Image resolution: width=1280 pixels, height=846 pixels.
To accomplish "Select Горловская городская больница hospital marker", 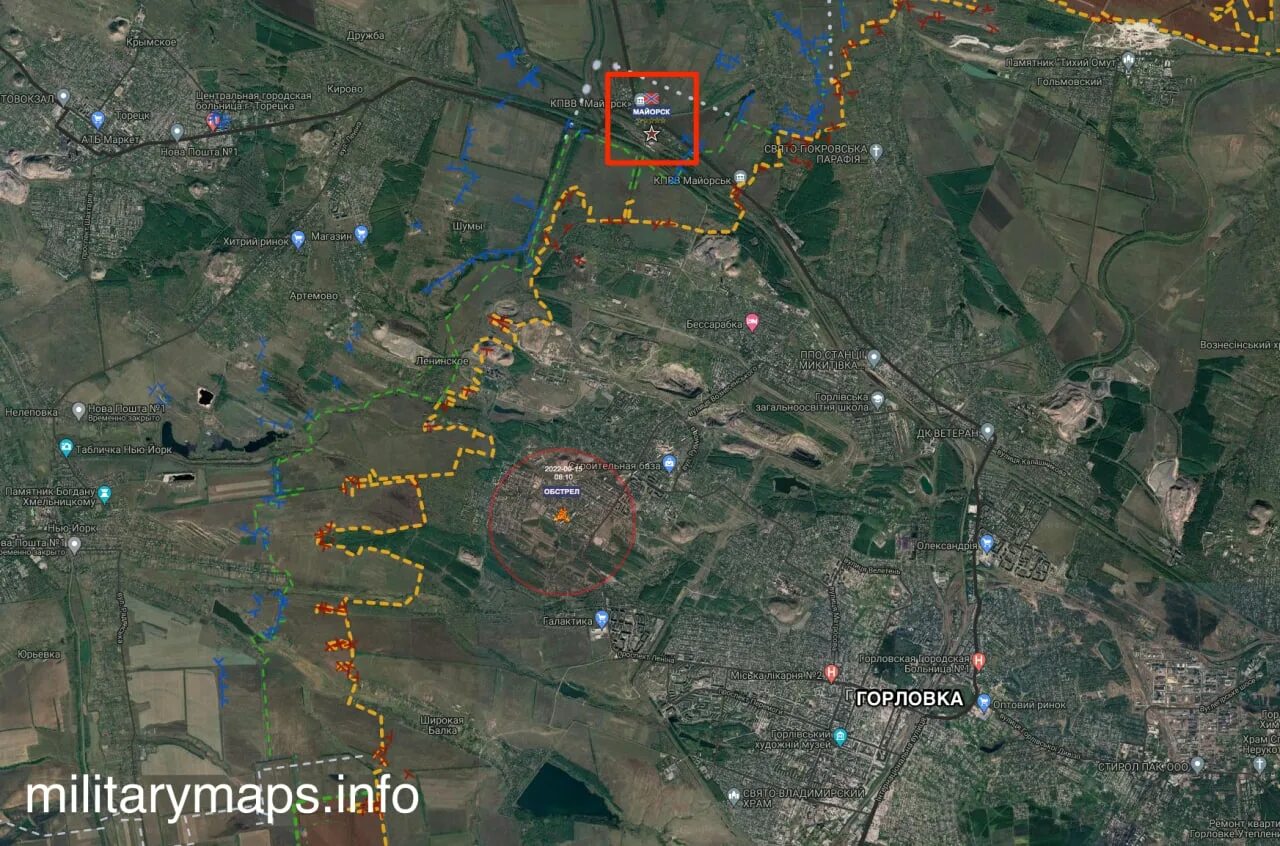I will click(978, 661).
